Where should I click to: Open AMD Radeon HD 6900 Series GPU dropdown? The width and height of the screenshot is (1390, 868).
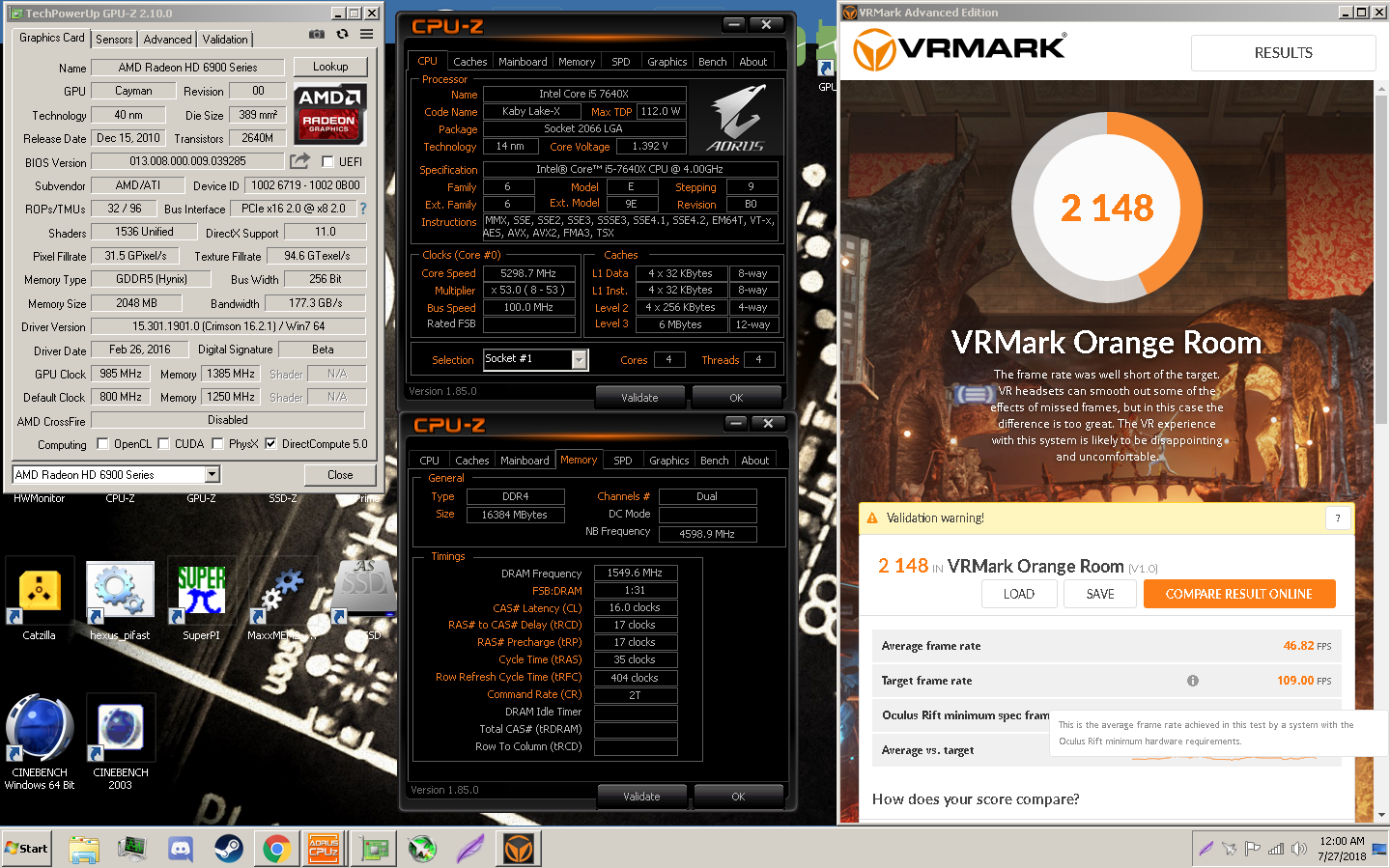pos(213,475)
